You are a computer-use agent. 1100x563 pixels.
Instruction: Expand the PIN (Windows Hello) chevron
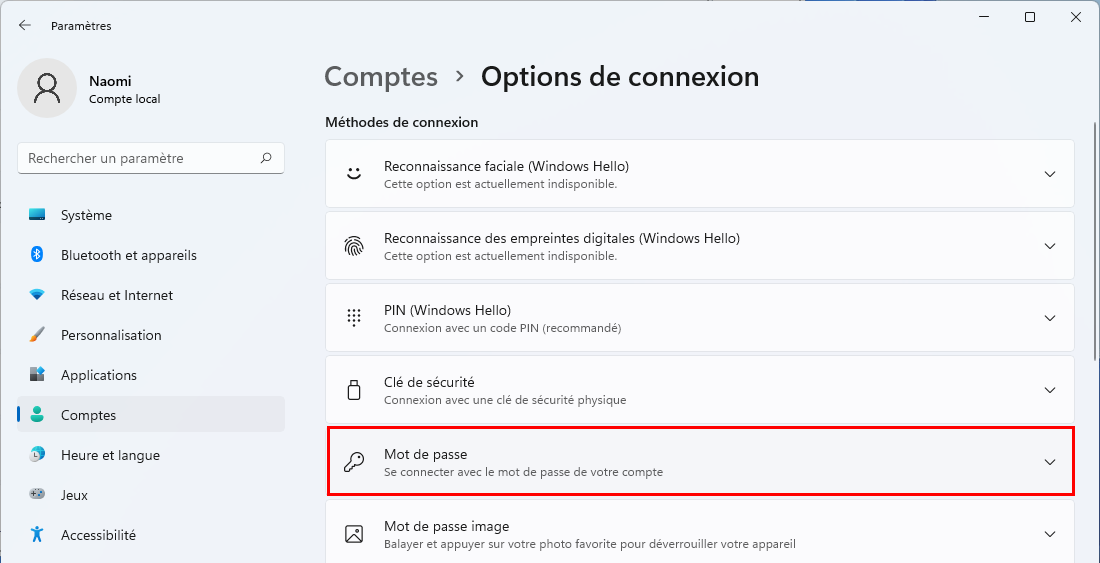click(x=1049, y=318)
